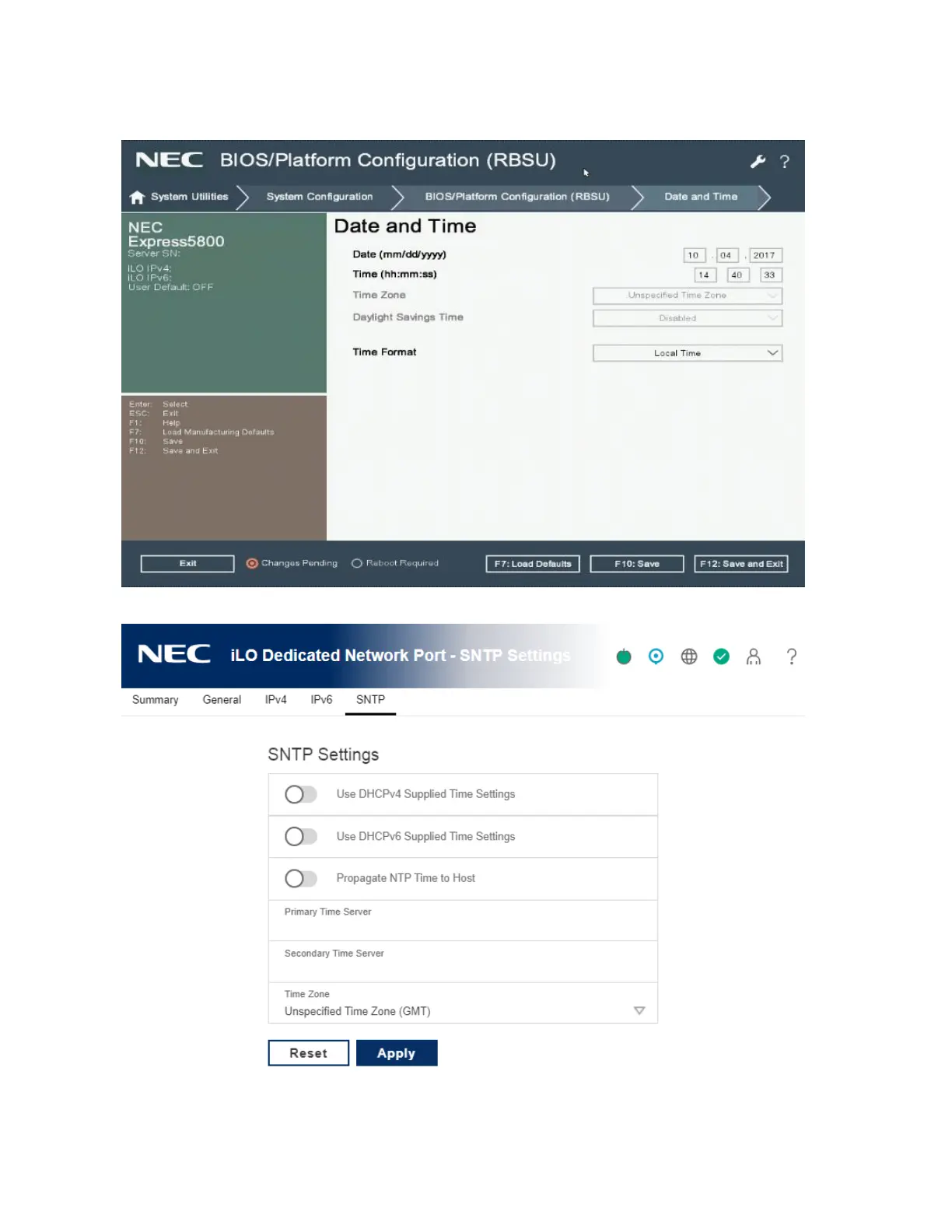This screenshot has width=952, height=1232.
Task: Open the user account icon
Action: [754, 656]
